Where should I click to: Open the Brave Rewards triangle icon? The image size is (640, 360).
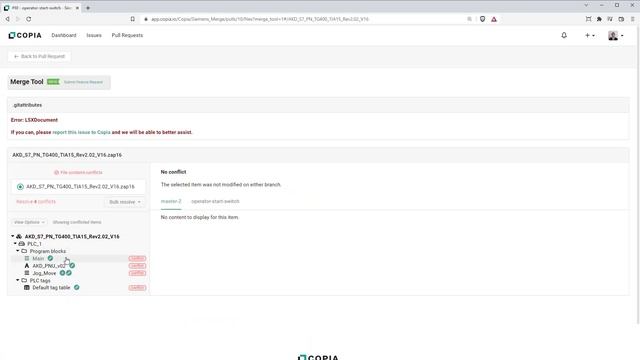(494, 19)
